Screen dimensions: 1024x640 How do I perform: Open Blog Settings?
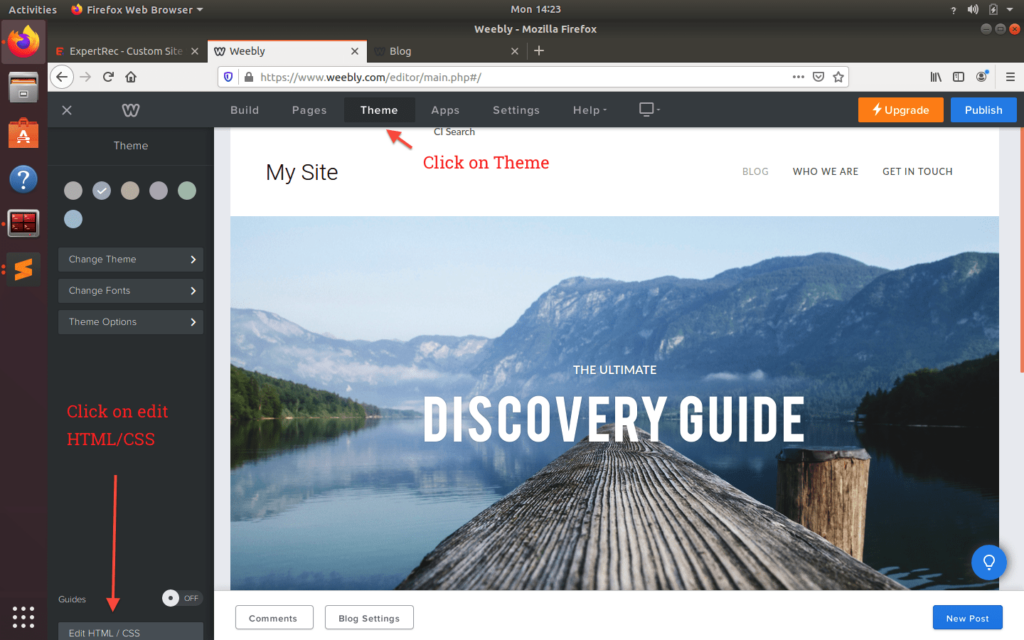[x=369, y=617]
